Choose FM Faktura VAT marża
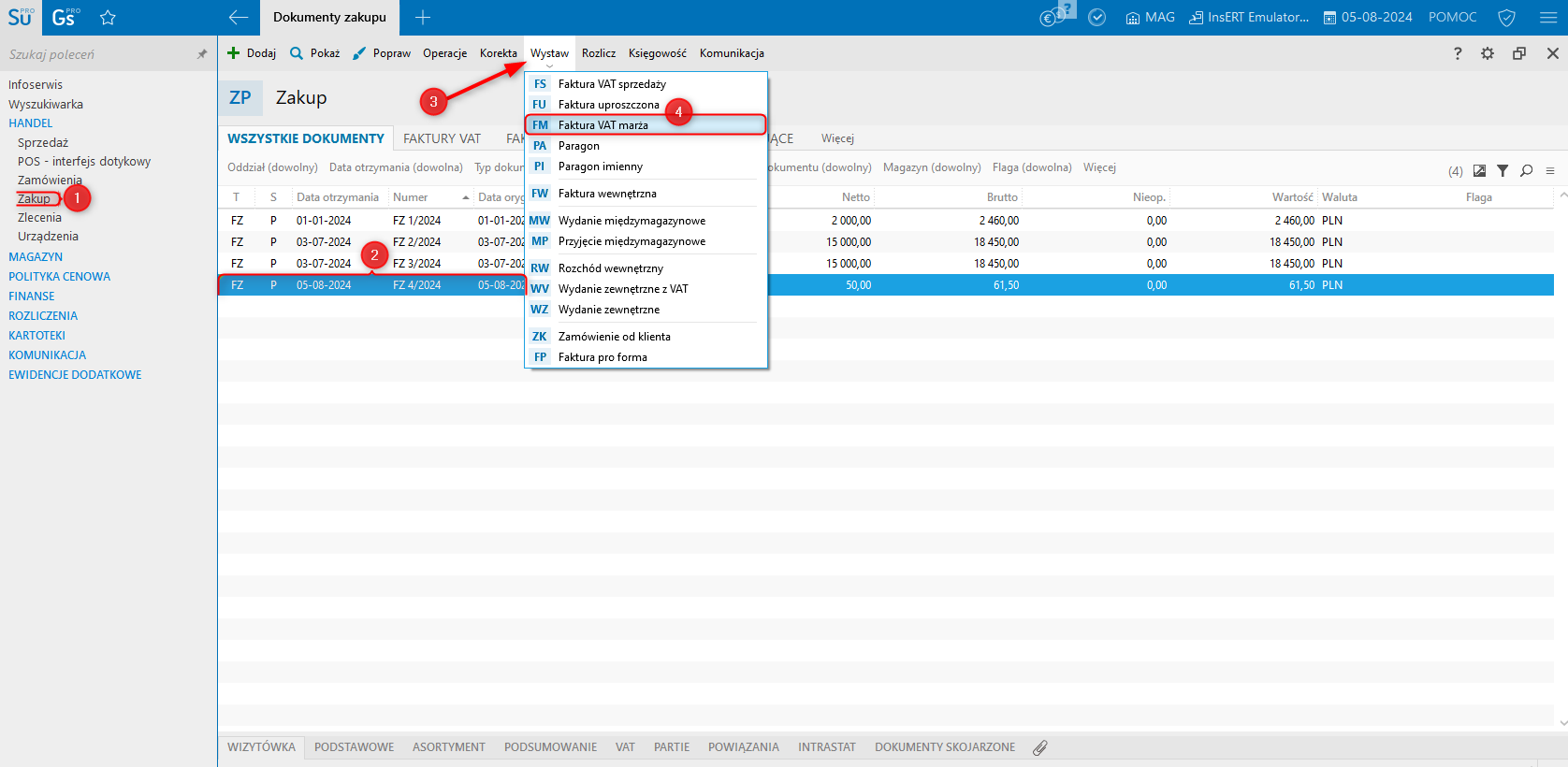Viewport: 1568px width, 767px height. click(646, 125)
